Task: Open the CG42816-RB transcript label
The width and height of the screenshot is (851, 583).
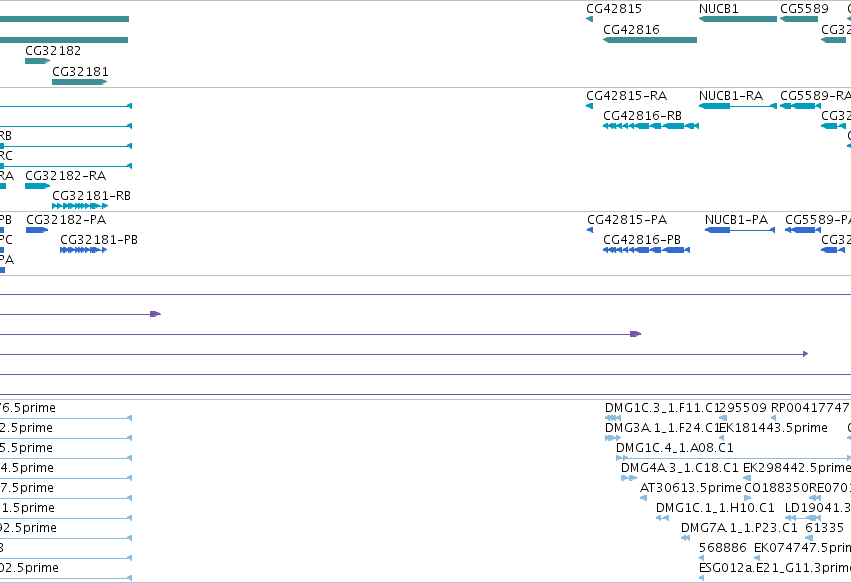Action: (x=643, y=116)
